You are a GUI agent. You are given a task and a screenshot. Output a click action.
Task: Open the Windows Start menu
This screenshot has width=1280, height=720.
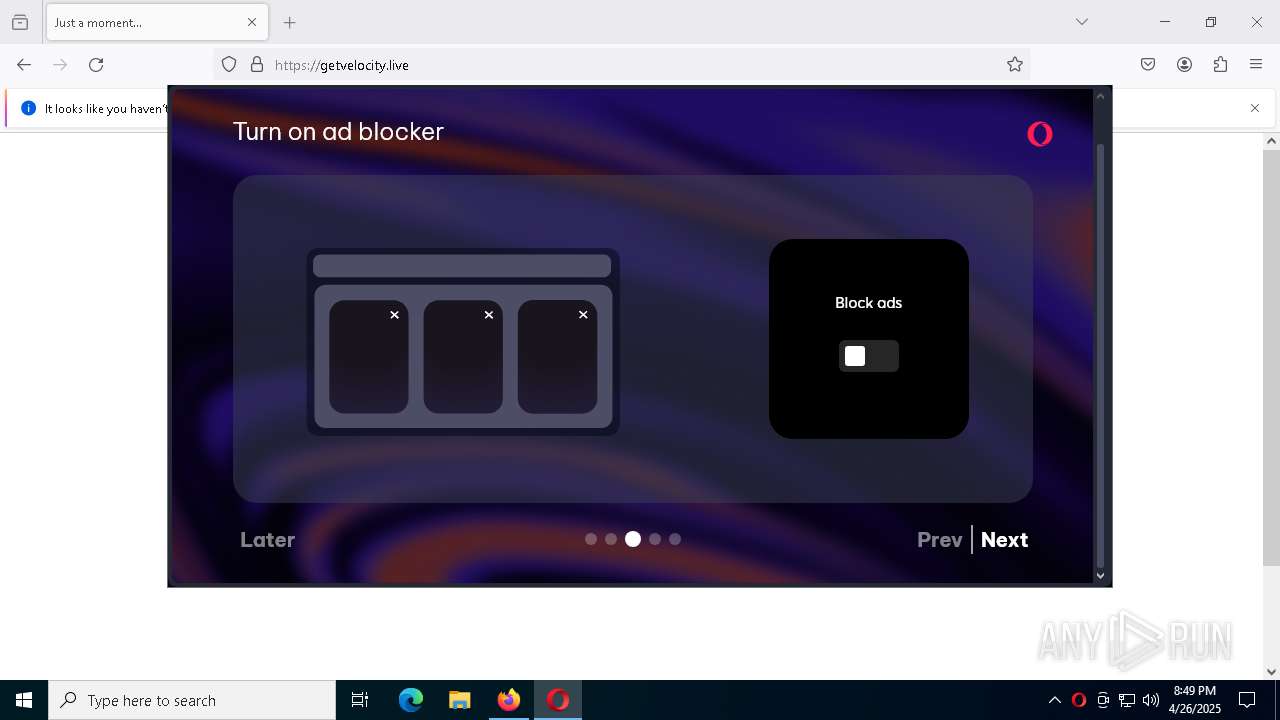pyautogui.click(x=24, y=700)
